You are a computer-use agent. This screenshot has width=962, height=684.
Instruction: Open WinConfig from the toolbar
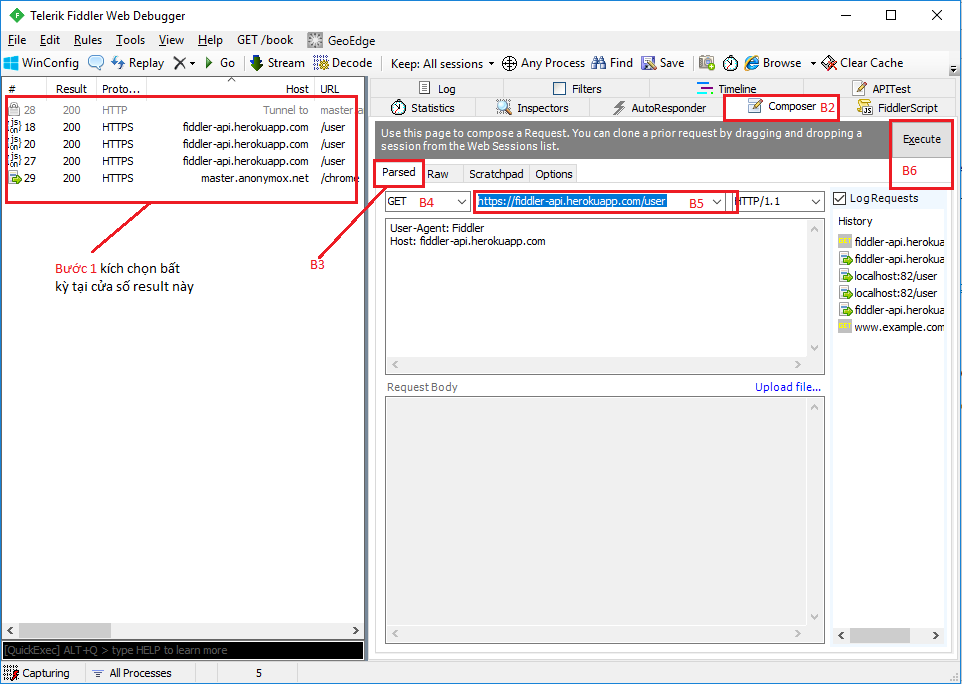pyautogui.click(x=41, y=62)
